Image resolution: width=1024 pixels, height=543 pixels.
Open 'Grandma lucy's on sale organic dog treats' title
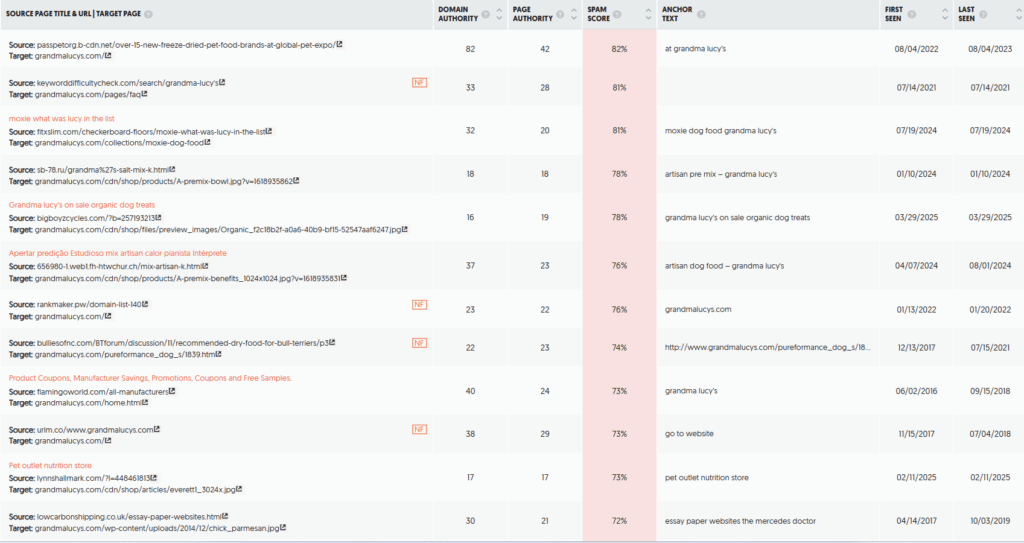(x=82, y=205)
